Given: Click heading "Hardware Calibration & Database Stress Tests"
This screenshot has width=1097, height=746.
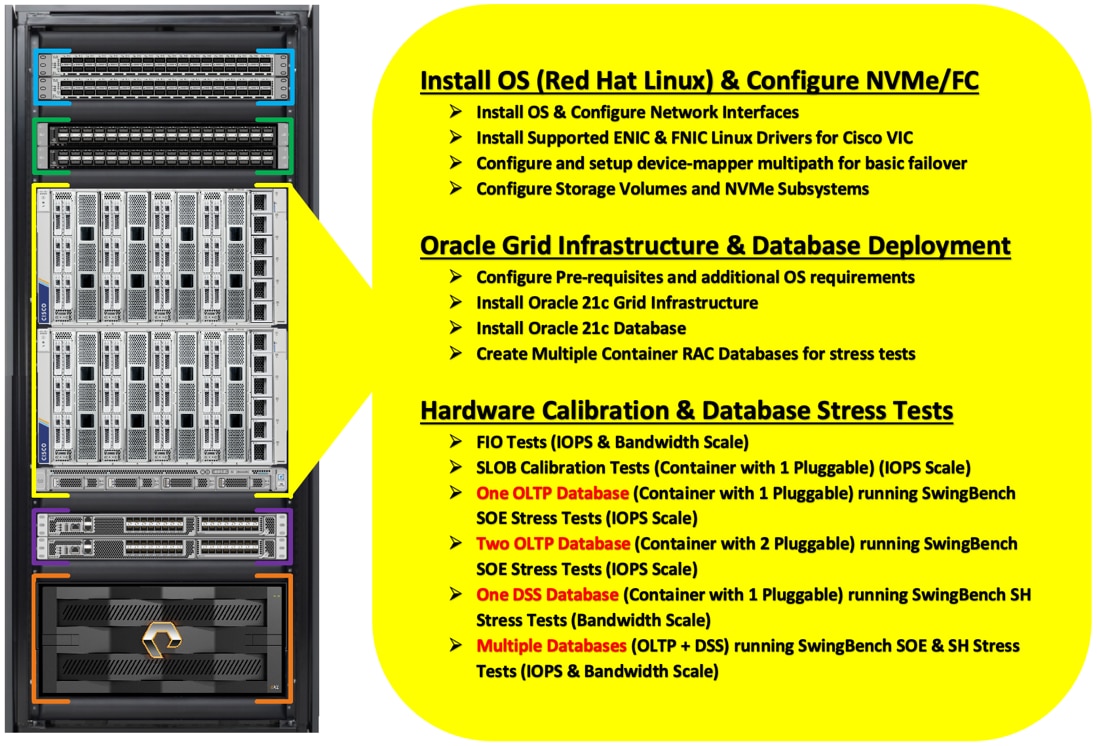Looking at the screenshot, I should click(x=686, y=411).
